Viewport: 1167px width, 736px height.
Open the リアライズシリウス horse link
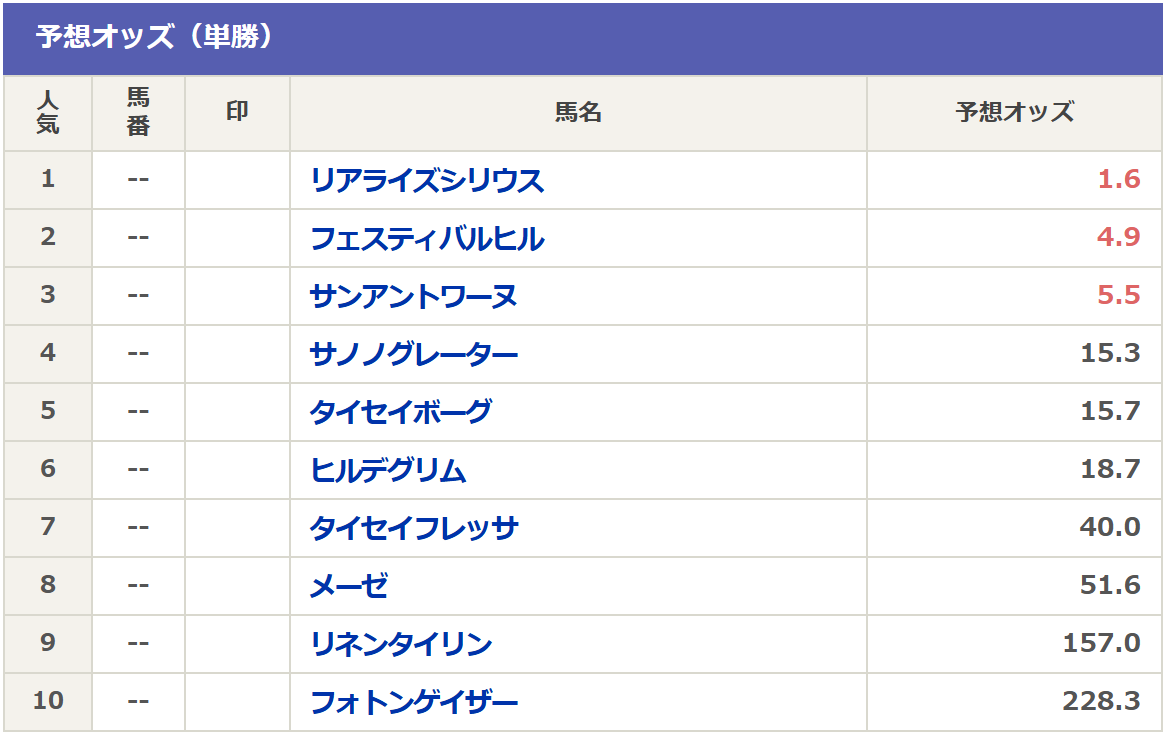coord(426,180)
